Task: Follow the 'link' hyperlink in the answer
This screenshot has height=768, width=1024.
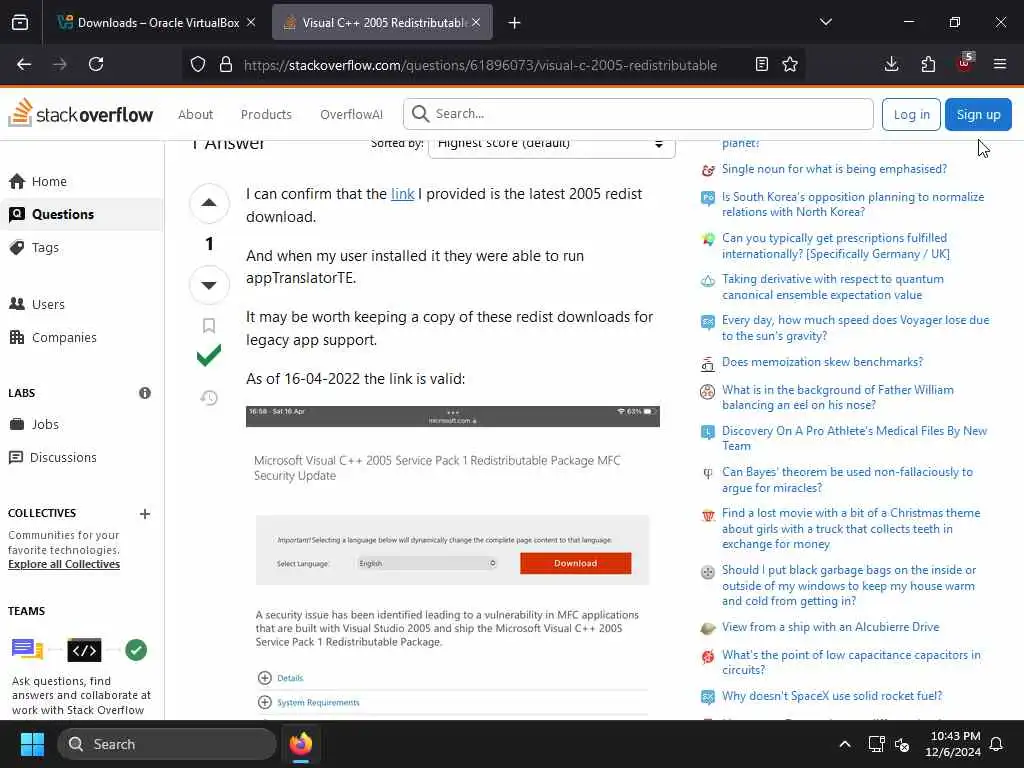Action: pos(402,194)
